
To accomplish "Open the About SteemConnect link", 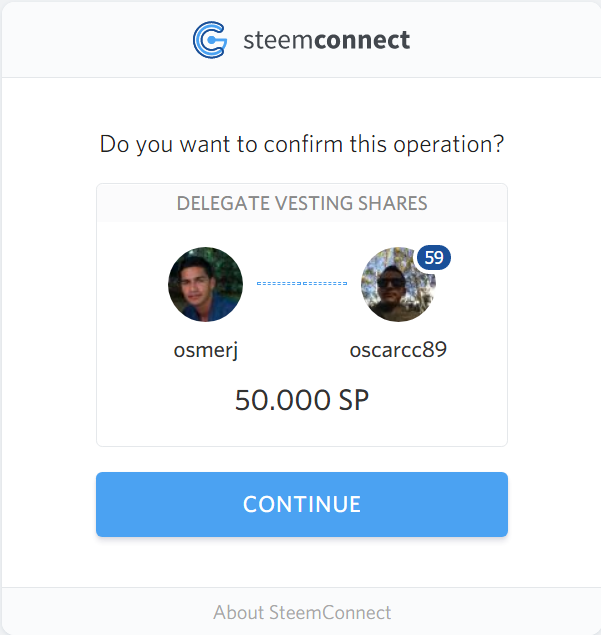I will click(x=302, y=612).
